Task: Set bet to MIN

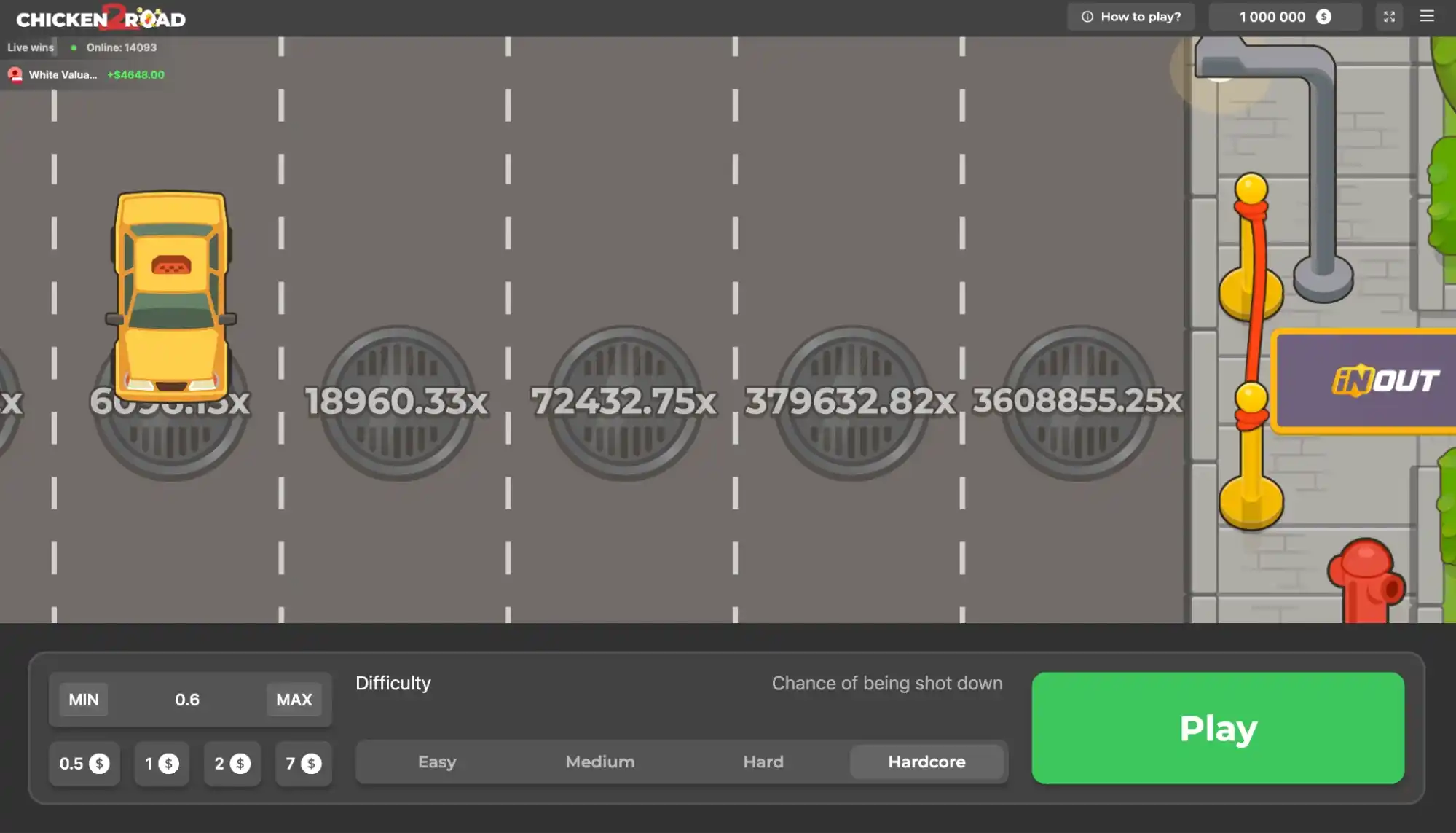Action: (x=84, y=700)
